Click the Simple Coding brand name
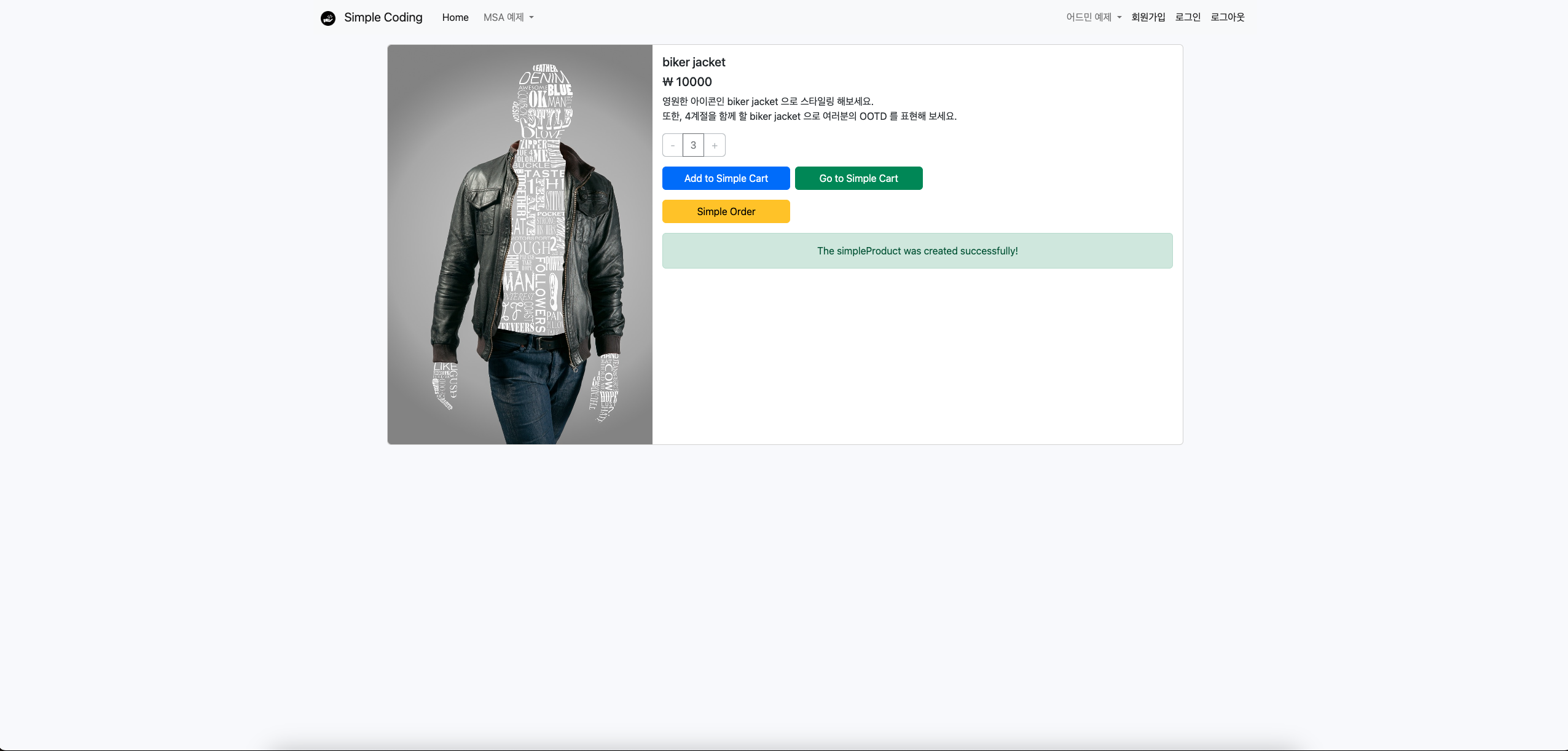Image resolution: width=1568 pixels, height=751 pixels. 383,17
